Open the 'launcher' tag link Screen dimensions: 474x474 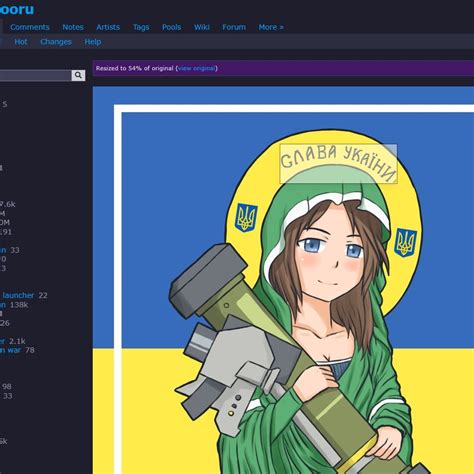tap(18, 295)
